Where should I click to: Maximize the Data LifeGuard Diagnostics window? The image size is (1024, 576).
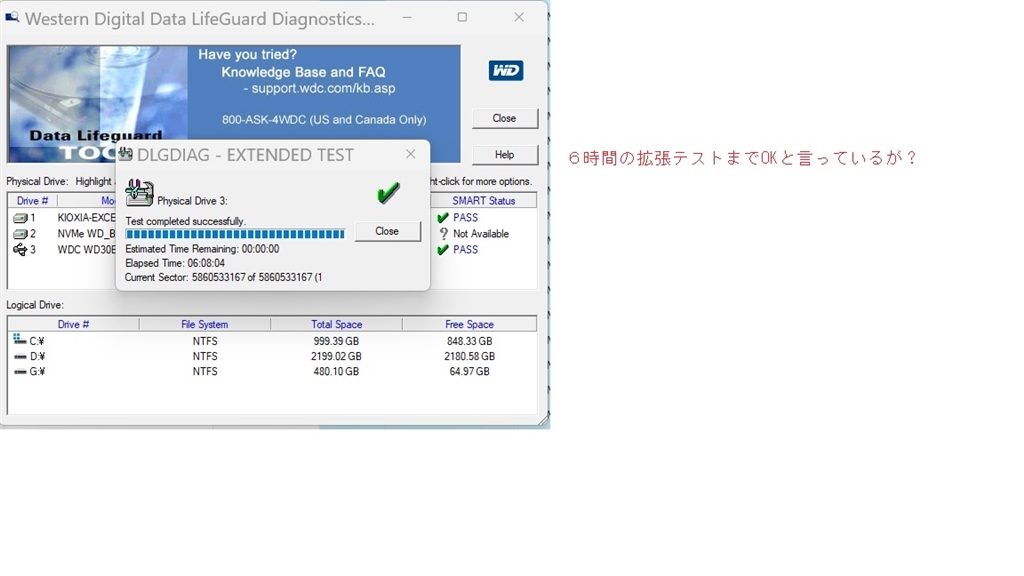pyautogui.click(x=462, y=17)
